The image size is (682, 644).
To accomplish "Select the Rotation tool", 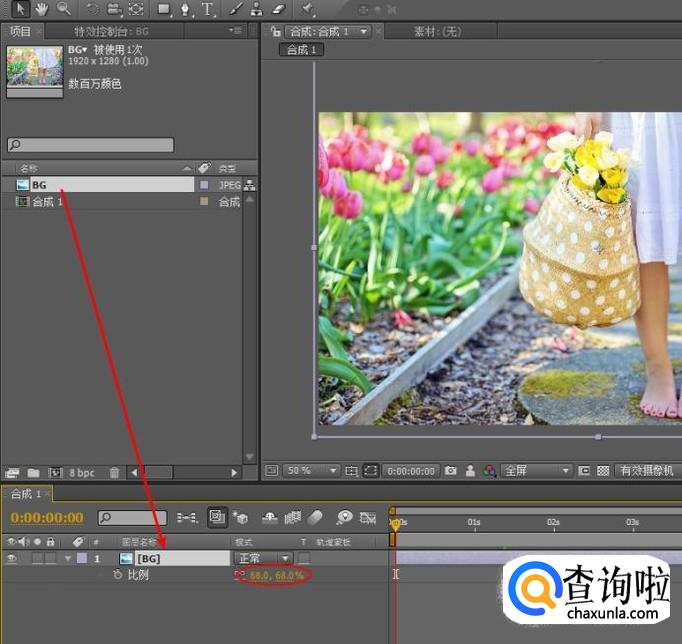I will click(x=92, y=9).
